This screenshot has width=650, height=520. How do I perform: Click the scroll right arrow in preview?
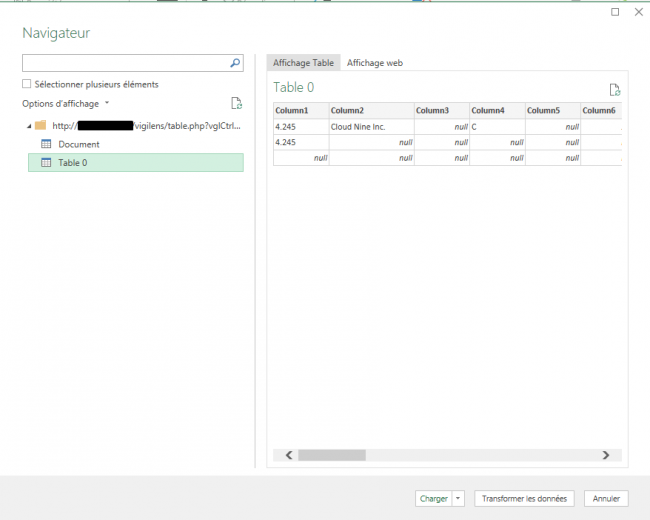click(x=605, y=455)
